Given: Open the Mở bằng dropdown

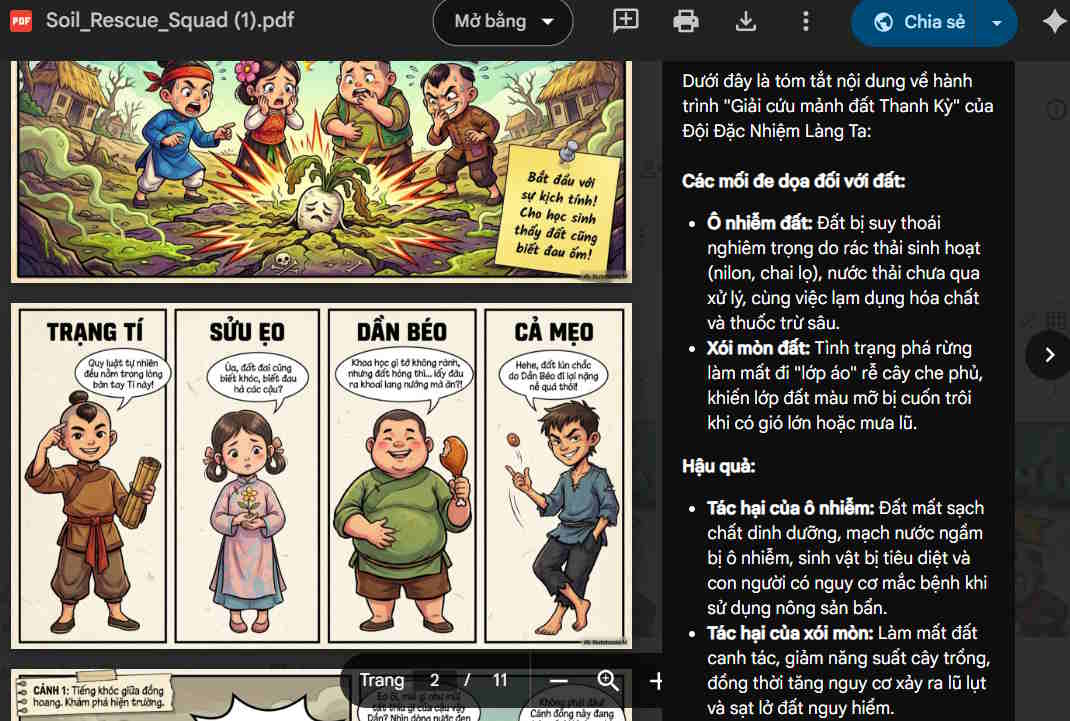Looking at the screenshot, I should 502,21.
